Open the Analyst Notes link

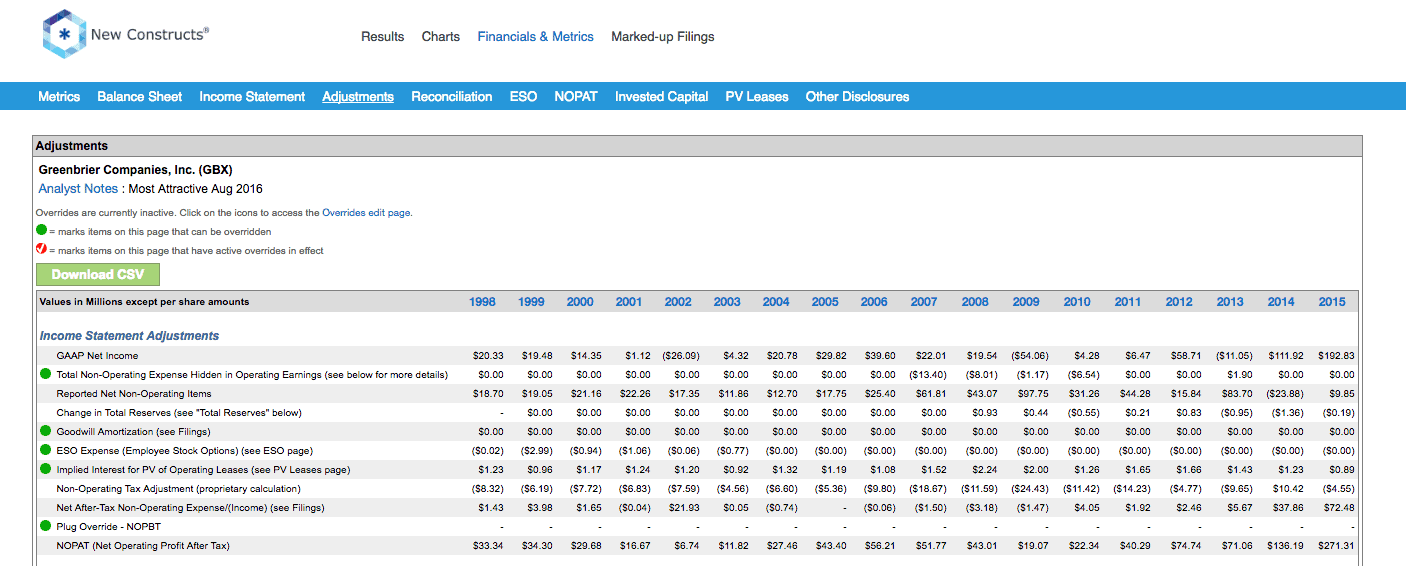tap(78, 189)
